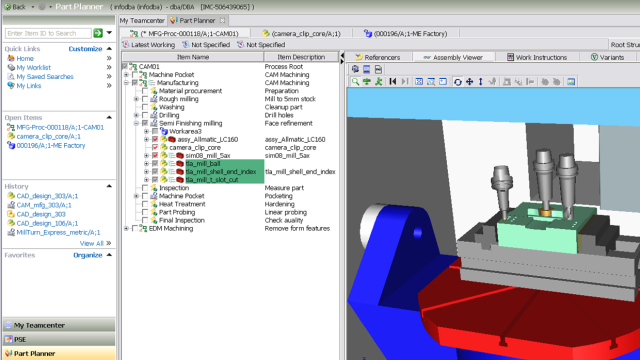Select the rotate view tool in viewer toolbar
This screenshot has height=360, width=640.
click(x=458, y=82)
